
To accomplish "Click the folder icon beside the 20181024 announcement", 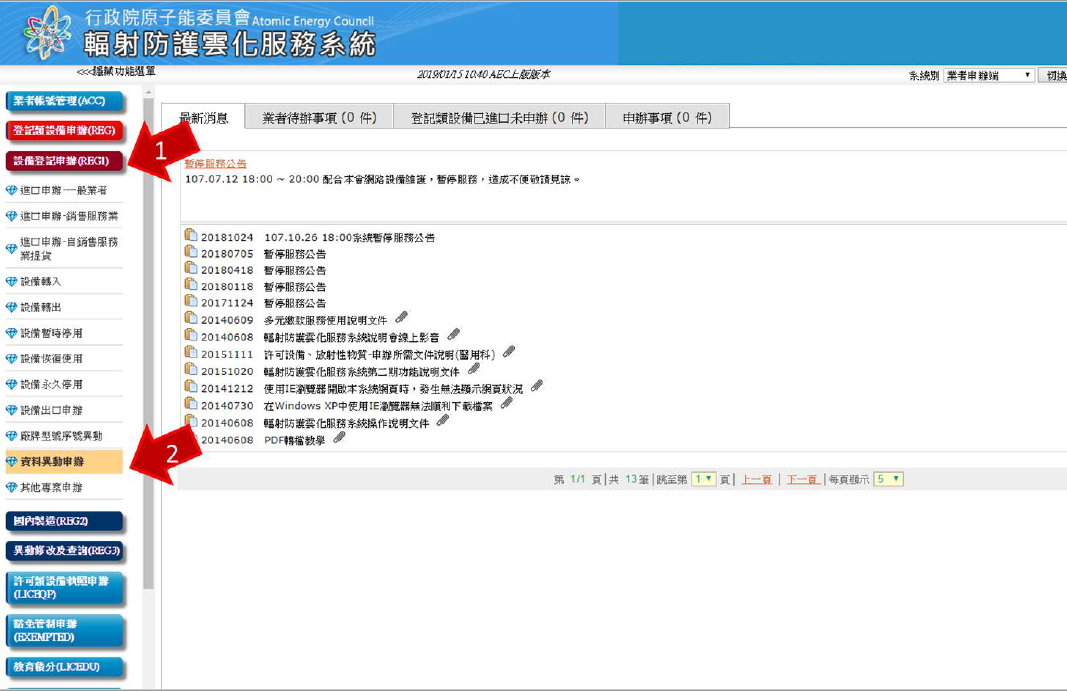I will click(x=191, y=237).
